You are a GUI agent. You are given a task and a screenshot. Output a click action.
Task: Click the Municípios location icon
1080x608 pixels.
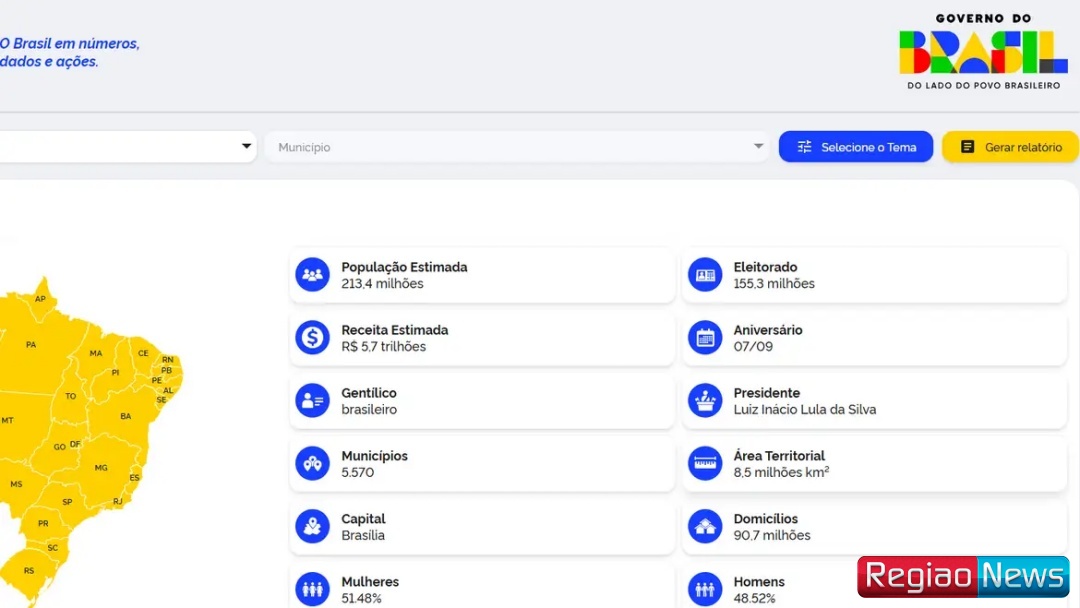click(x=312, y=464)
